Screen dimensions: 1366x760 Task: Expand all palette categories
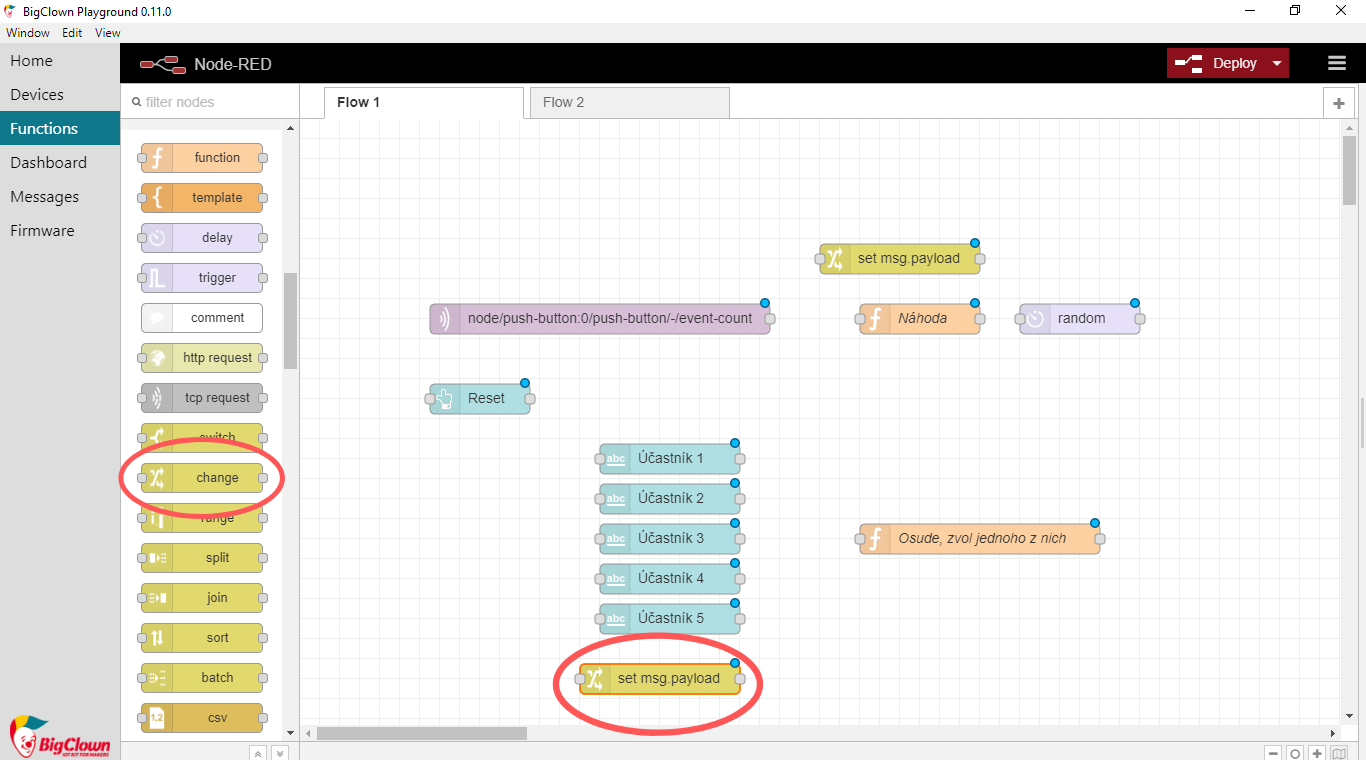point(280,753)
